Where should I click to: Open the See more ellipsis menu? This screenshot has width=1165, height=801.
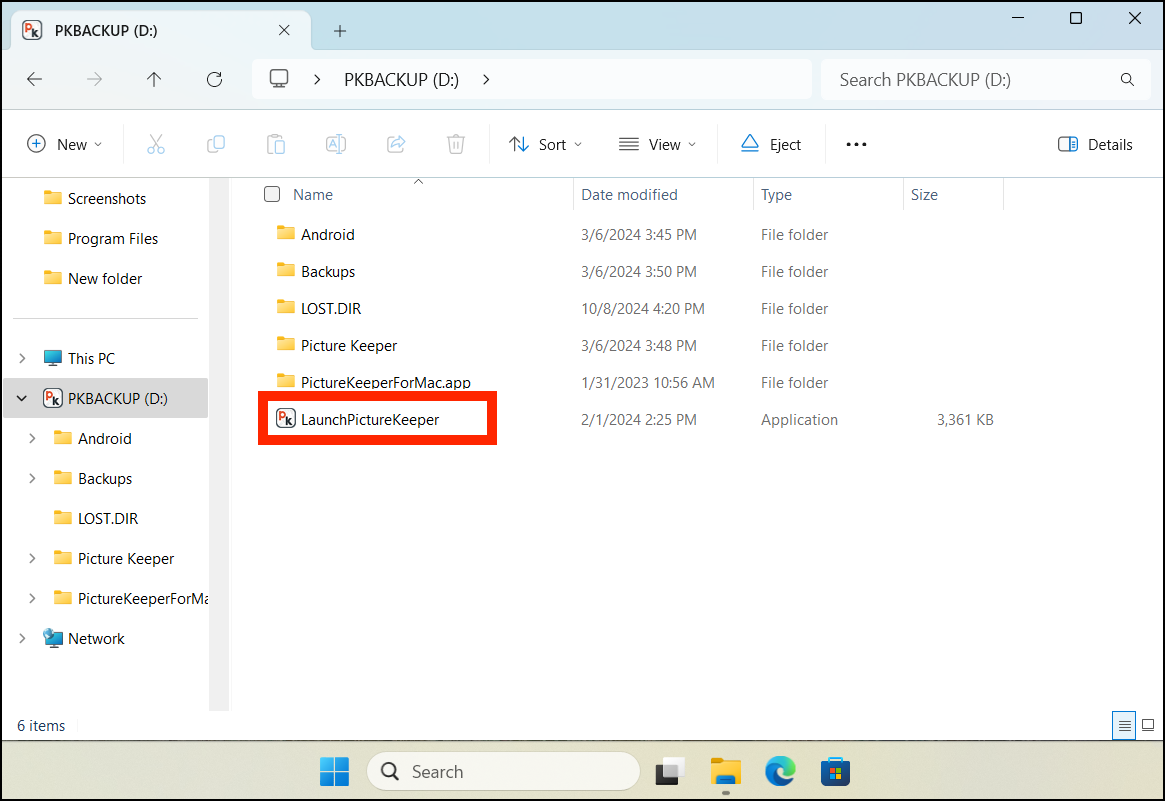[x=856, y=144]
